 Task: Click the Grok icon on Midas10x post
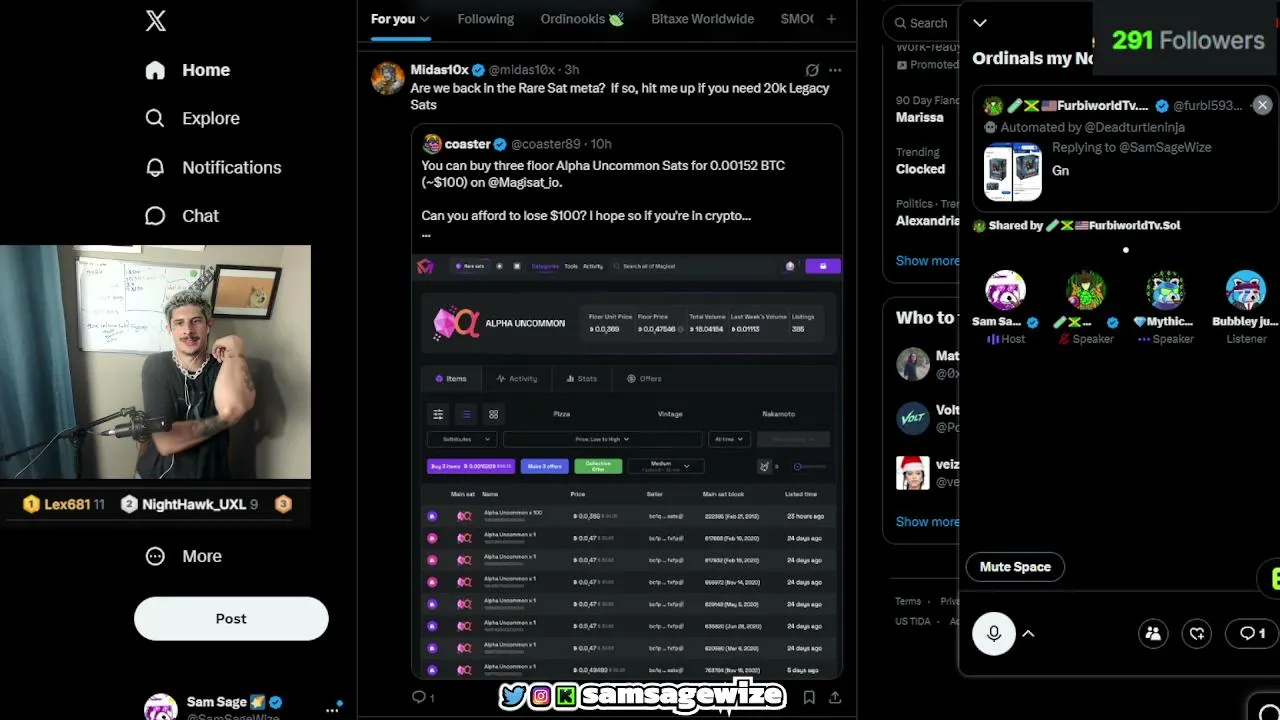[812, 70]
